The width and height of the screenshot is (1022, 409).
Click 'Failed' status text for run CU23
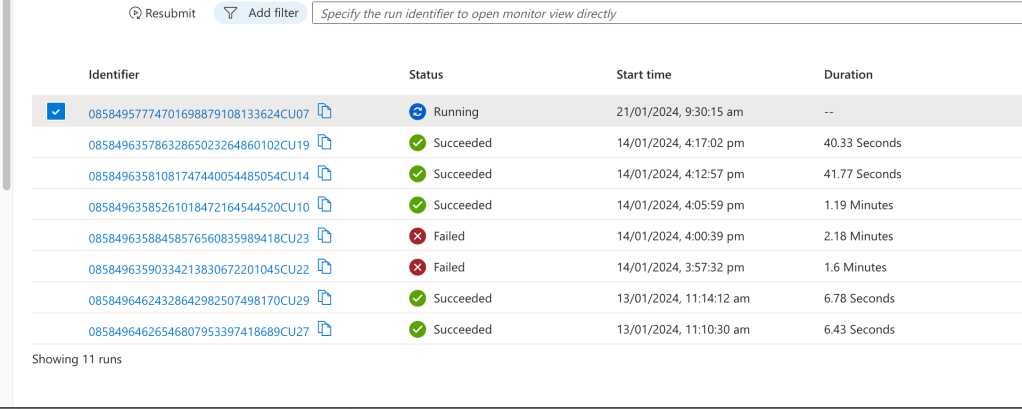[449, 236]
